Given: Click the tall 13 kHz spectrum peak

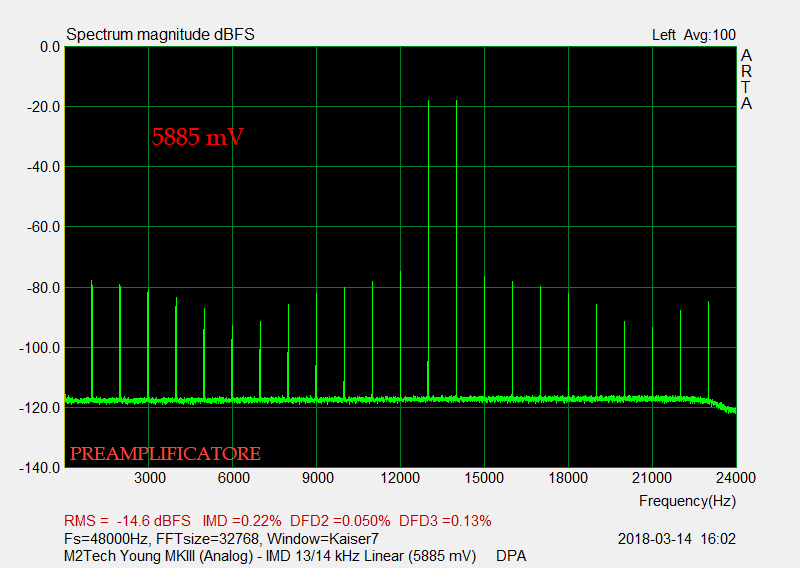Looking at the screenshot, I should (429, 249).
